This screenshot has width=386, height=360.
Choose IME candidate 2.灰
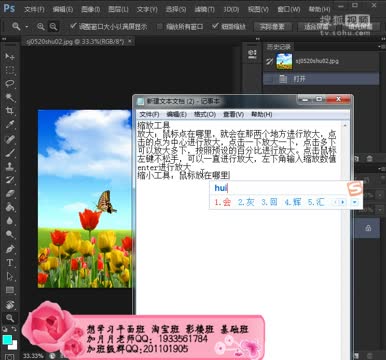click(x=246, y=202)
